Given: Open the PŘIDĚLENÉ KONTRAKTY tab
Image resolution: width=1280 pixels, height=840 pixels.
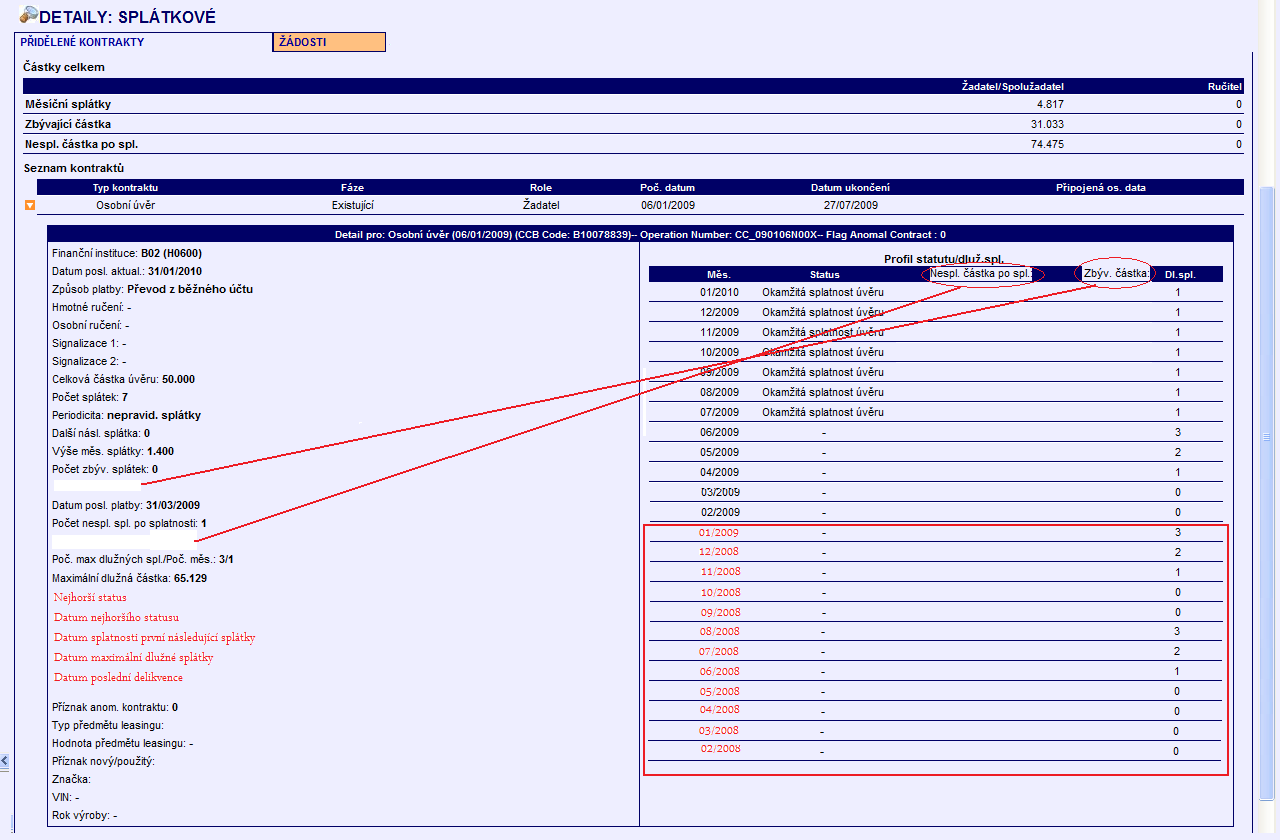Looking at the screenshot, I should [x=82, y=42].
